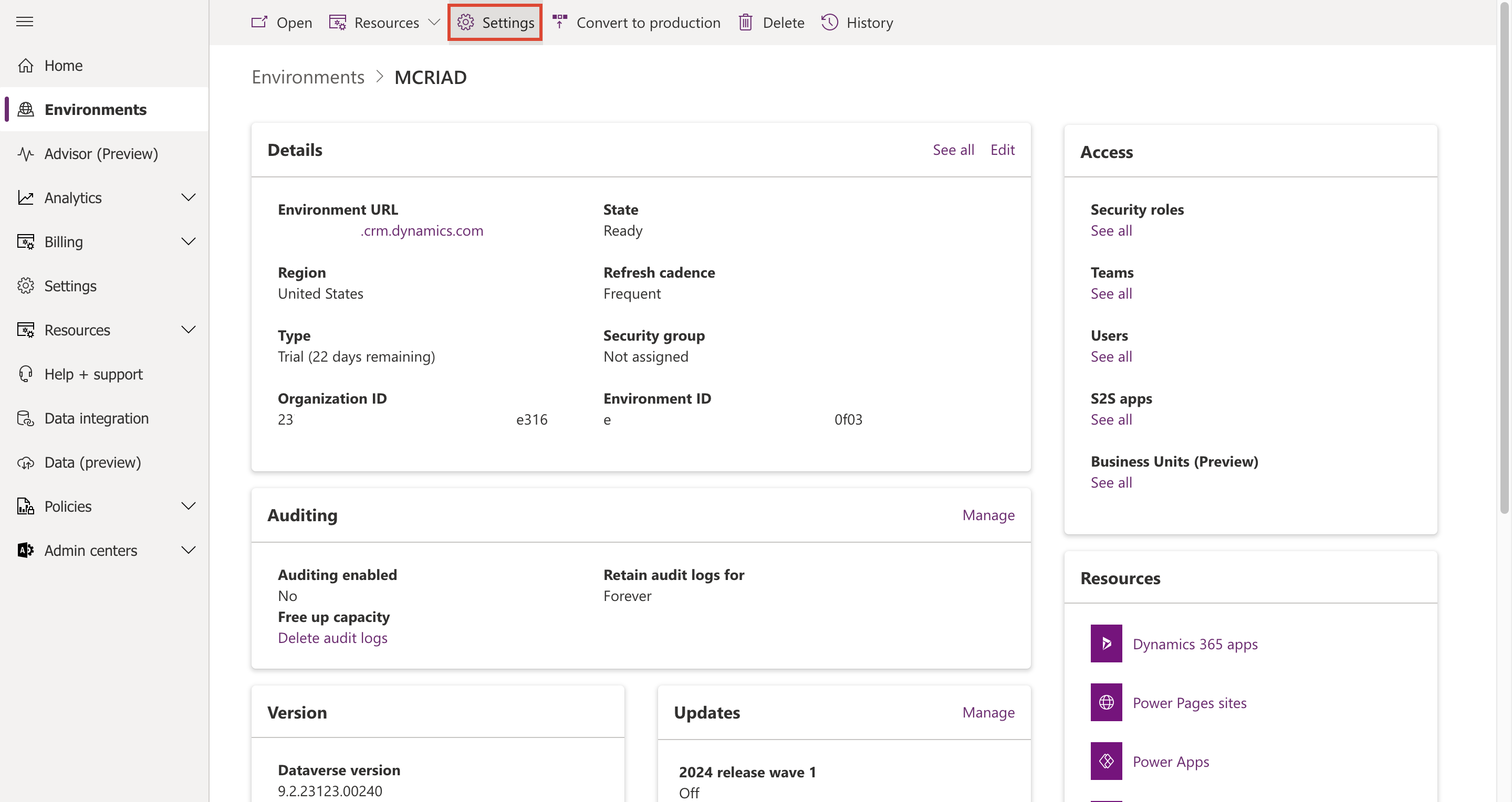Click the Environments globe icon in sidebar
This screenshot has height=802, width=1512.
click(x=25, y=109)
